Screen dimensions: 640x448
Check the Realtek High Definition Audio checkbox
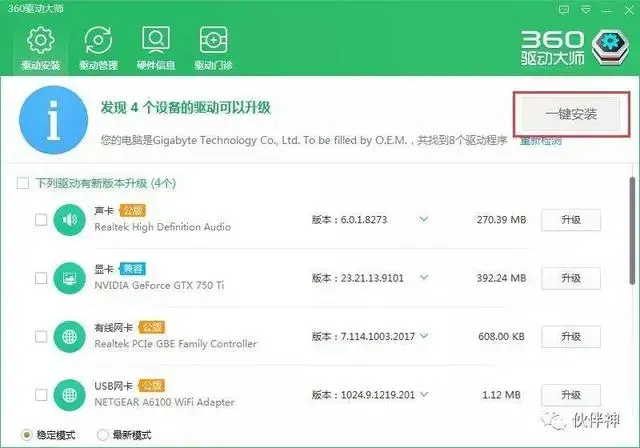coord(41,220)
